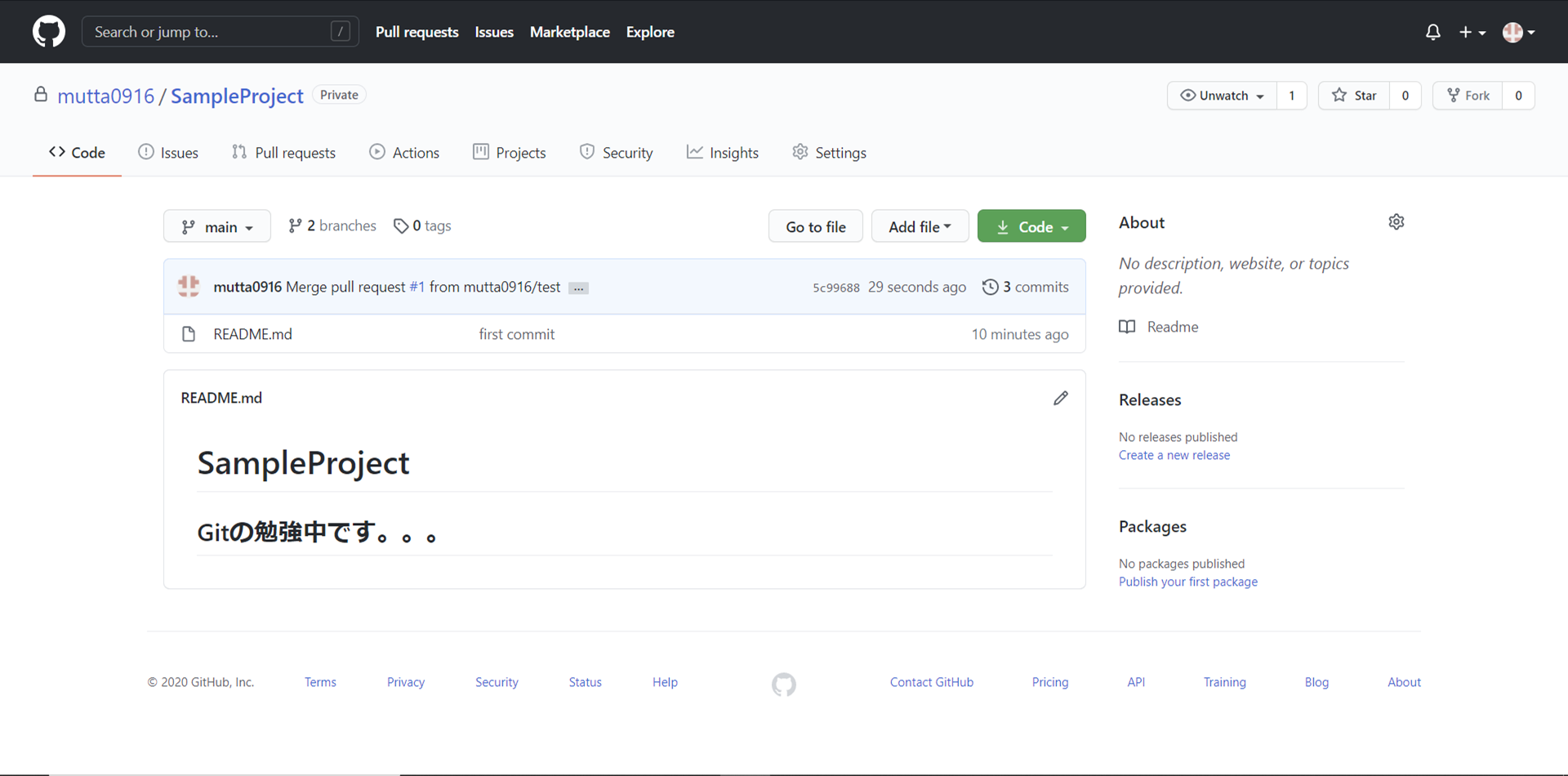Image resolution: width=1568 pixels, height=776 pixels.
Task: Fork the repository
Action: click(1468, 96)
